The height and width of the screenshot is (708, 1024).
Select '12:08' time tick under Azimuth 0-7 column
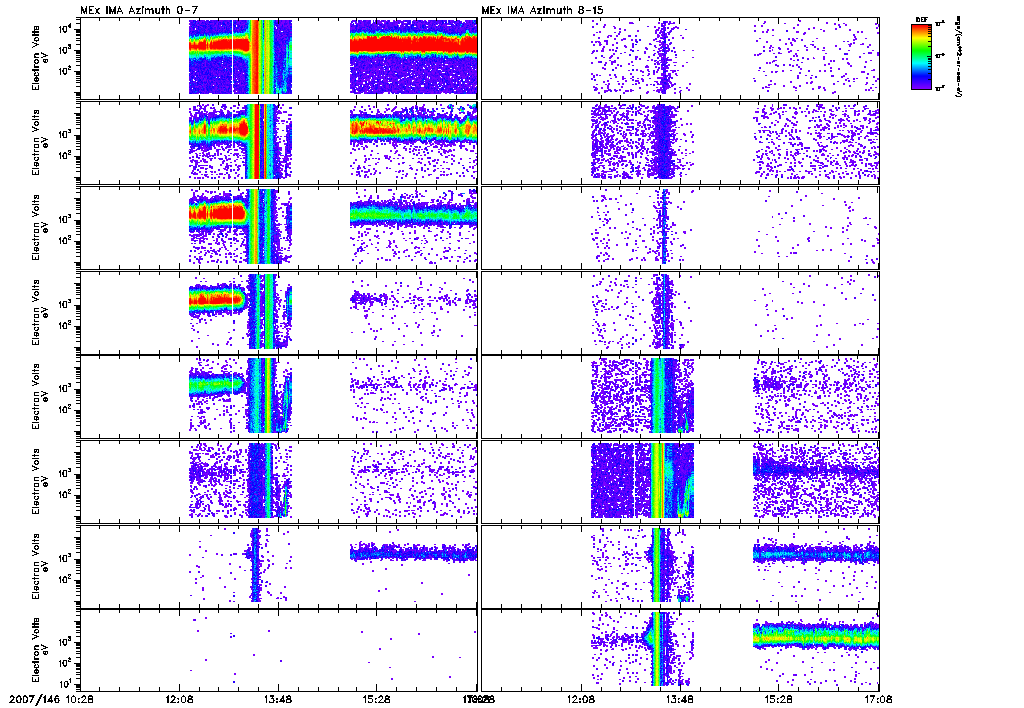pos(179,699)
